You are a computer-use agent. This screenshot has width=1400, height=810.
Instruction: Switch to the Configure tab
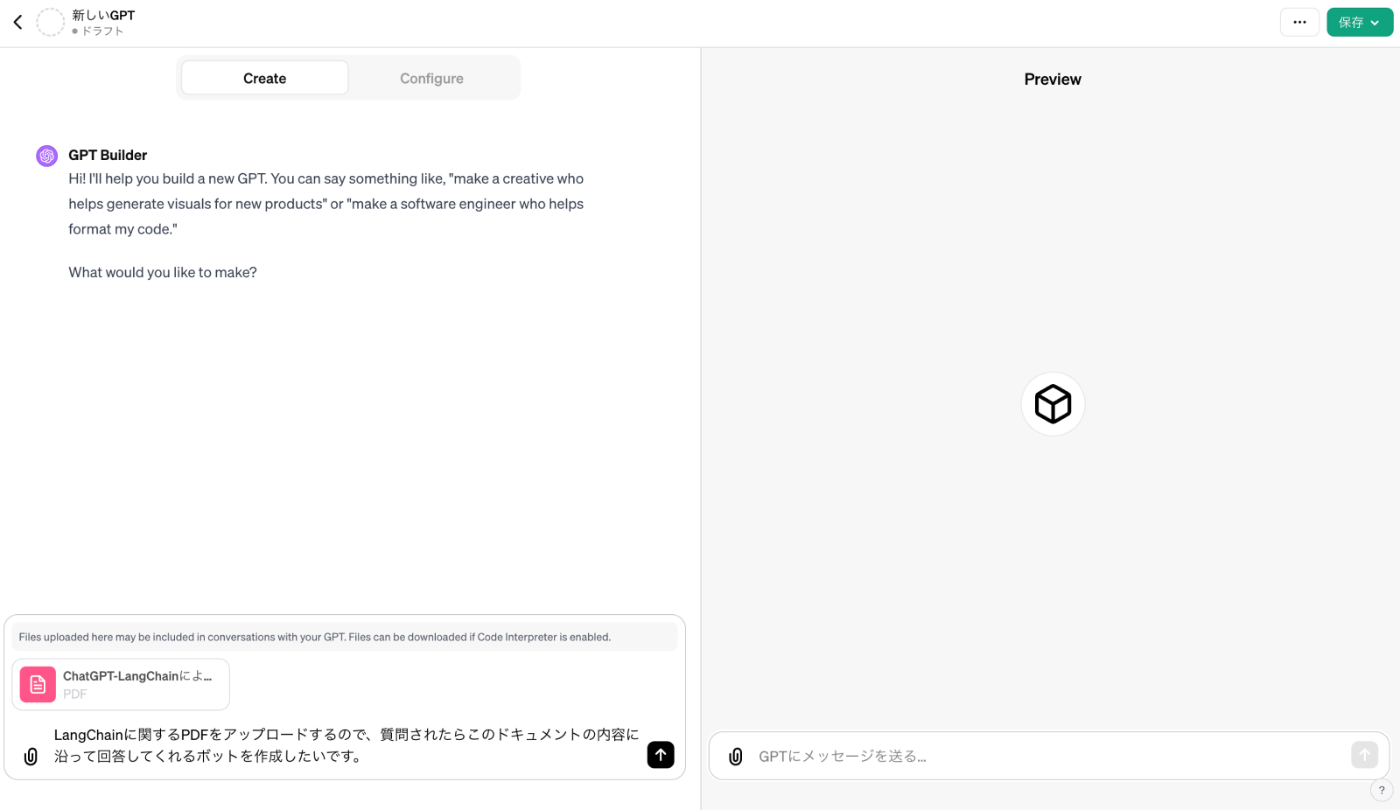pos(432,78)
